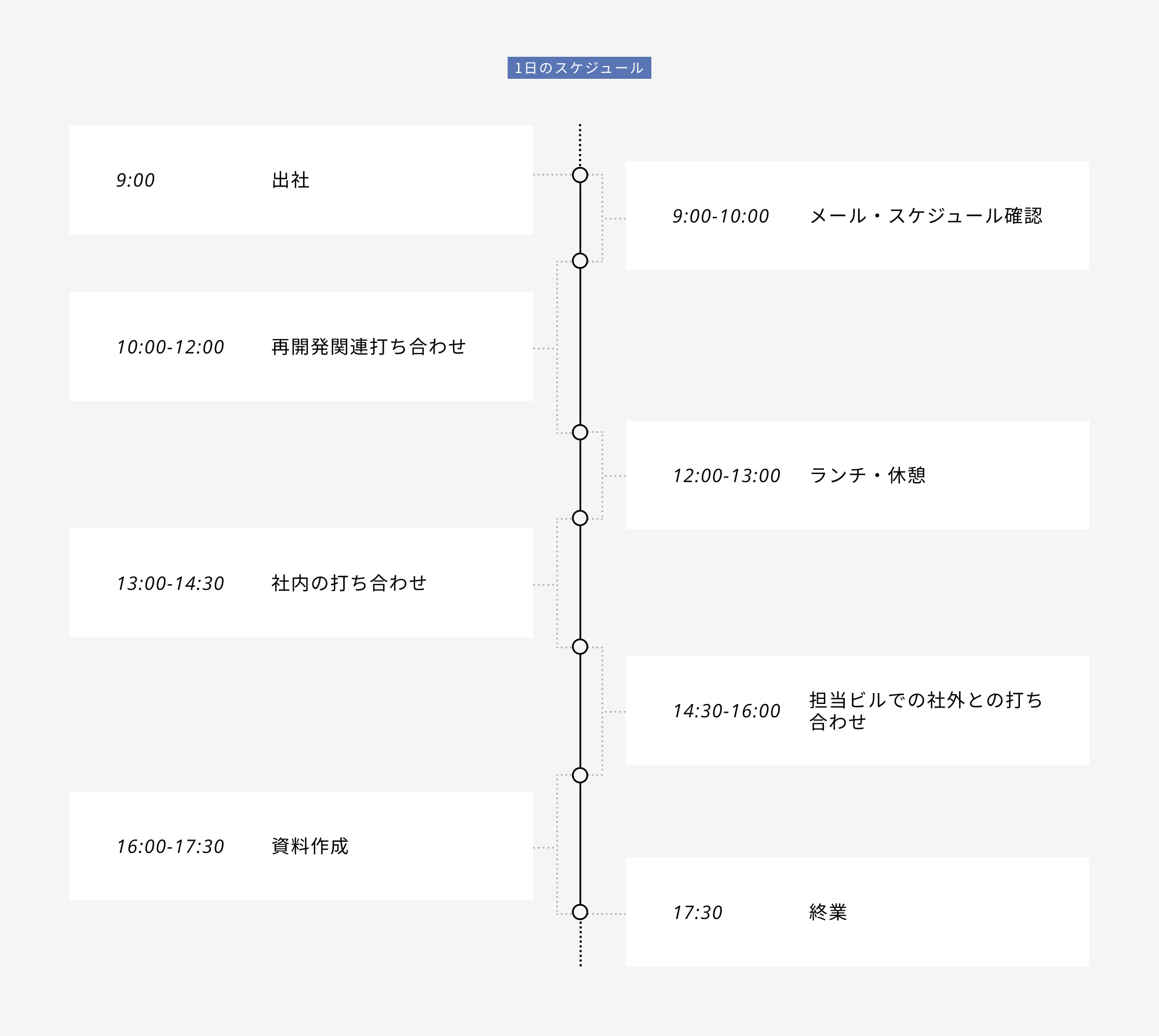Image resolution: width=1159 pixels, height=1036 pixels.
Task: Click the timeline circle marking 10:00
Action: (580, 261)
